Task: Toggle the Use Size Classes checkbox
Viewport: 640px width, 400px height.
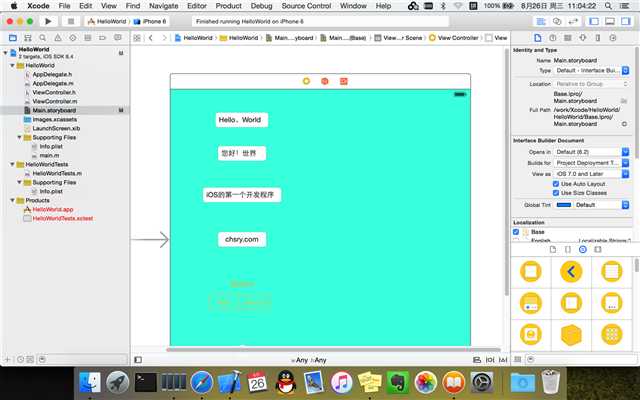Action: [556, 193]
